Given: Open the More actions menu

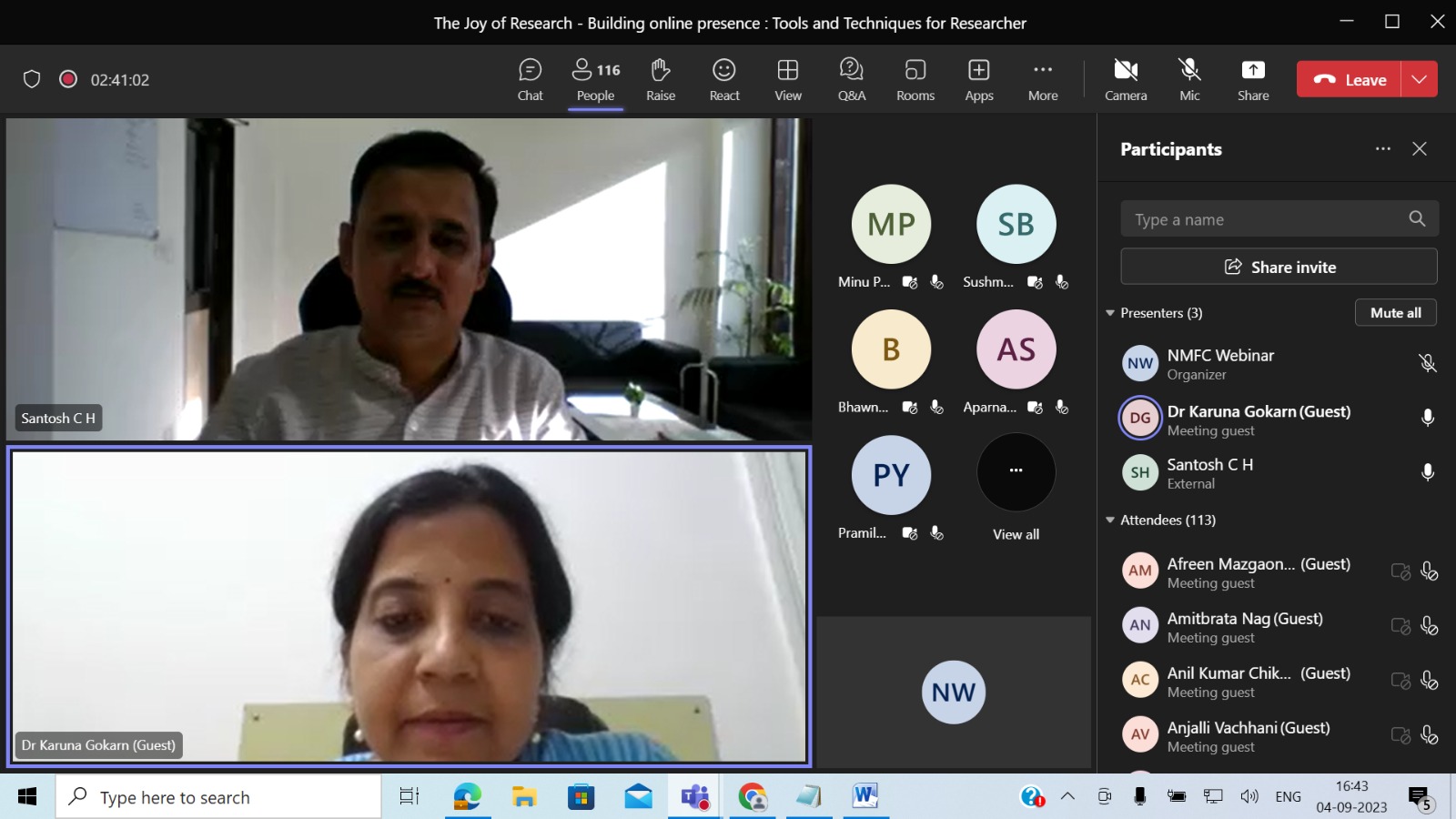Looking at the screenshot, I should click(1043, 80).
